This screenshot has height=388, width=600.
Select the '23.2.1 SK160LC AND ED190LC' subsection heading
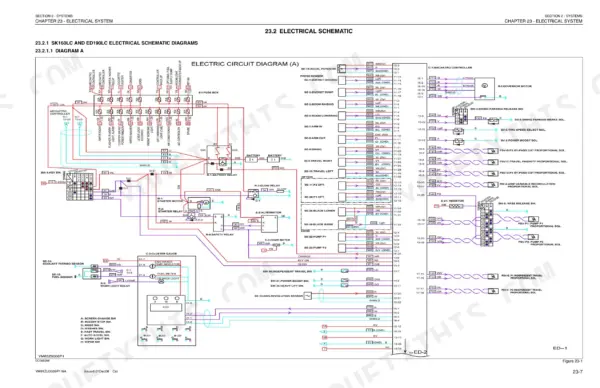tap(117, 43)
